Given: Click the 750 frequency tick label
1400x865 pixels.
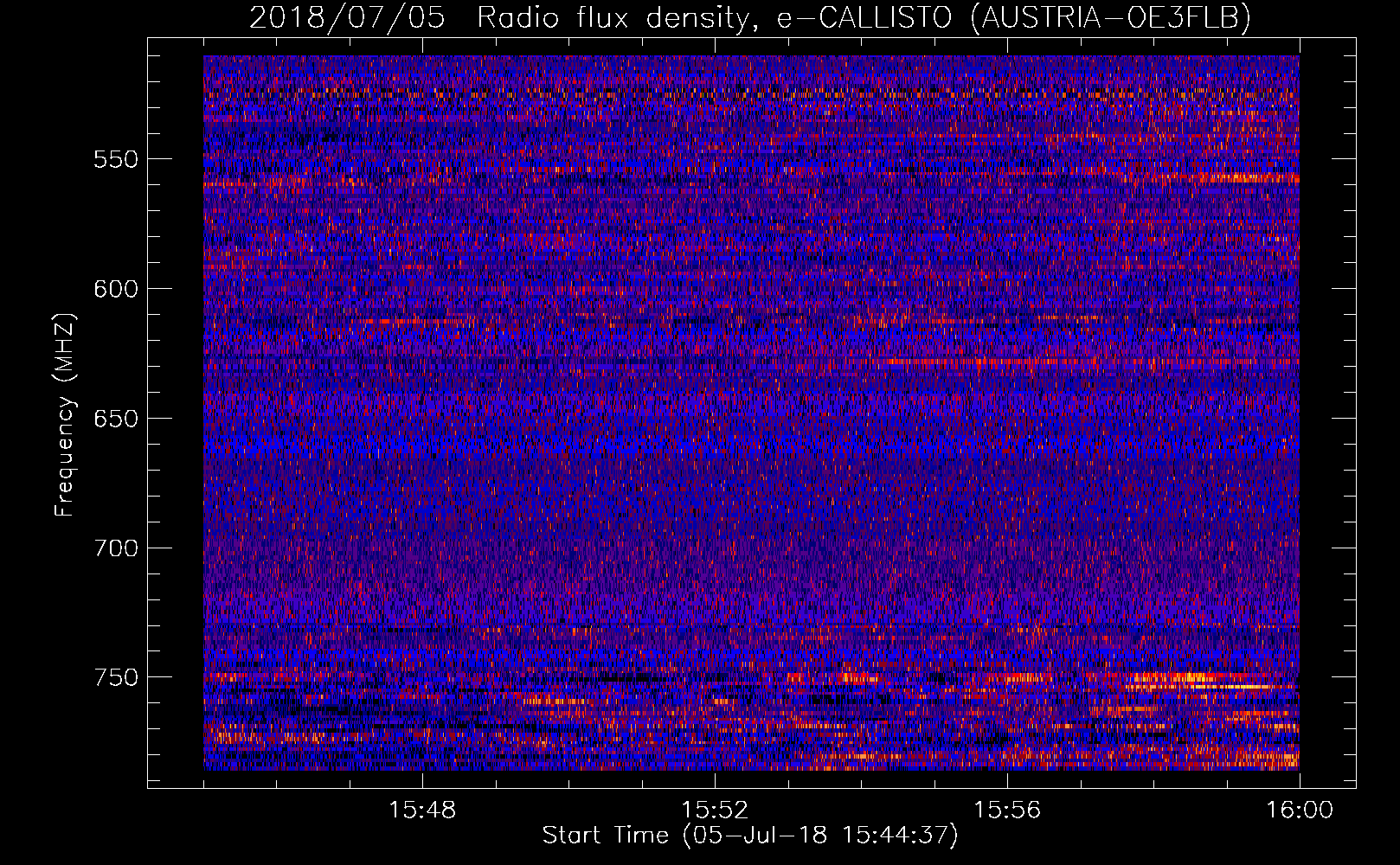Looking at the screenshot, I should coord(116,677).
